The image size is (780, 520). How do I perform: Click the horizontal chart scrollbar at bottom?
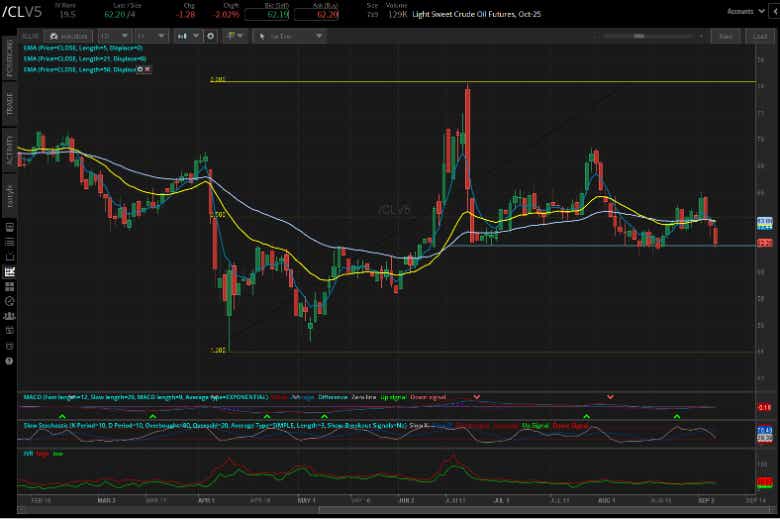[545, 510]
